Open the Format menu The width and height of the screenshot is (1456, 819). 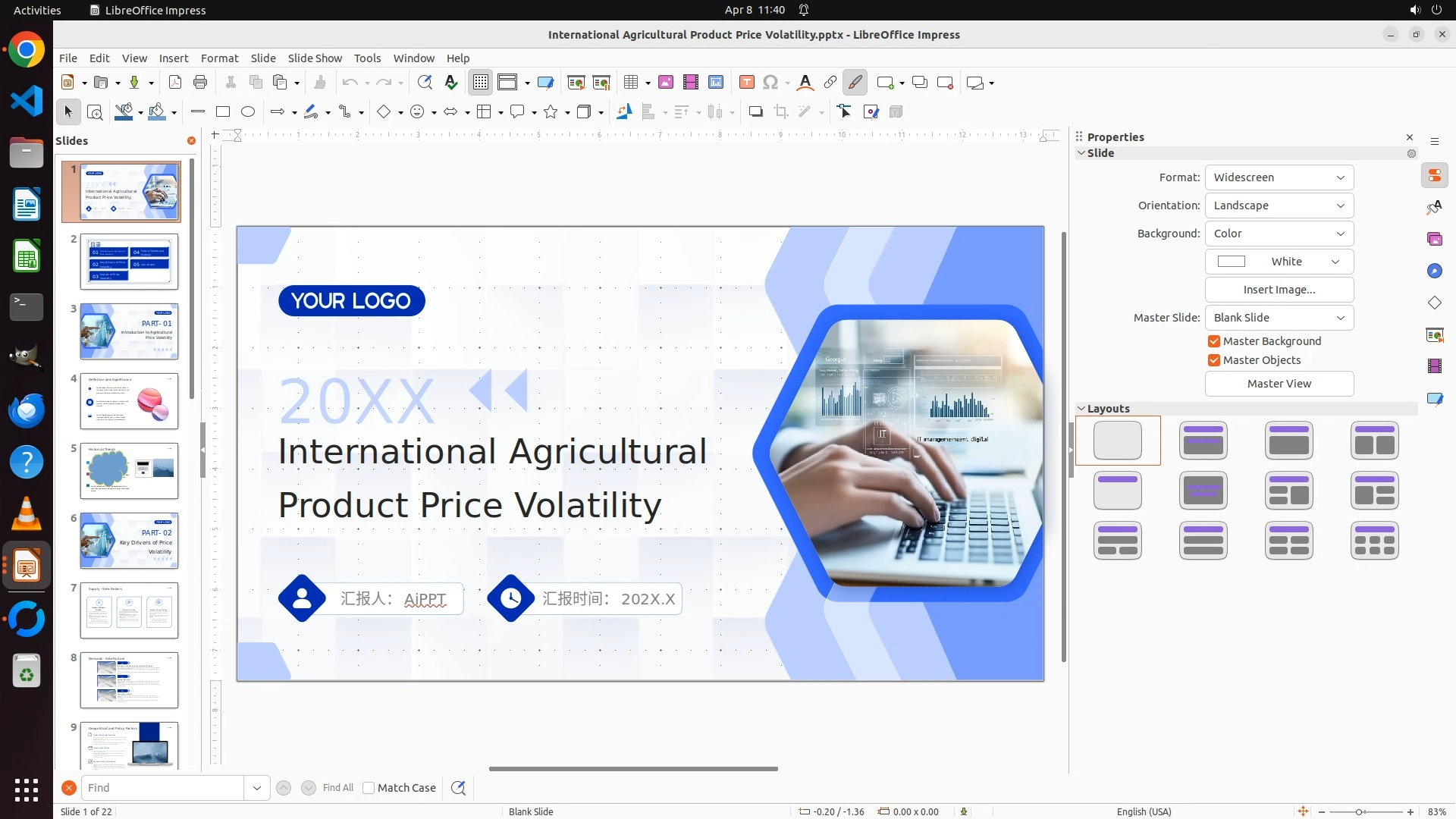tap(219, 58)
